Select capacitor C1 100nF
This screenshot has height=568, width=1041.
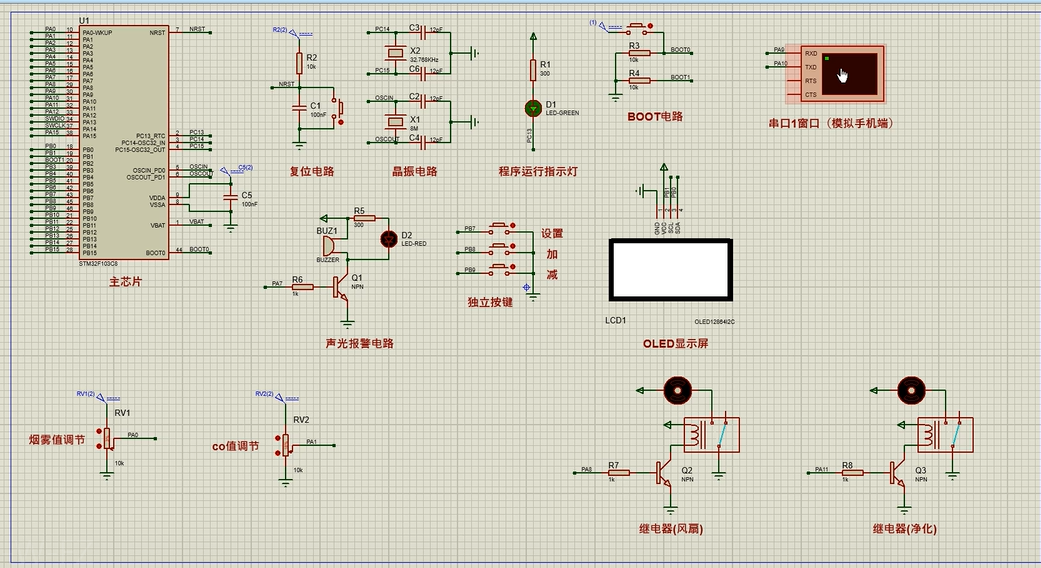[299, 107]
